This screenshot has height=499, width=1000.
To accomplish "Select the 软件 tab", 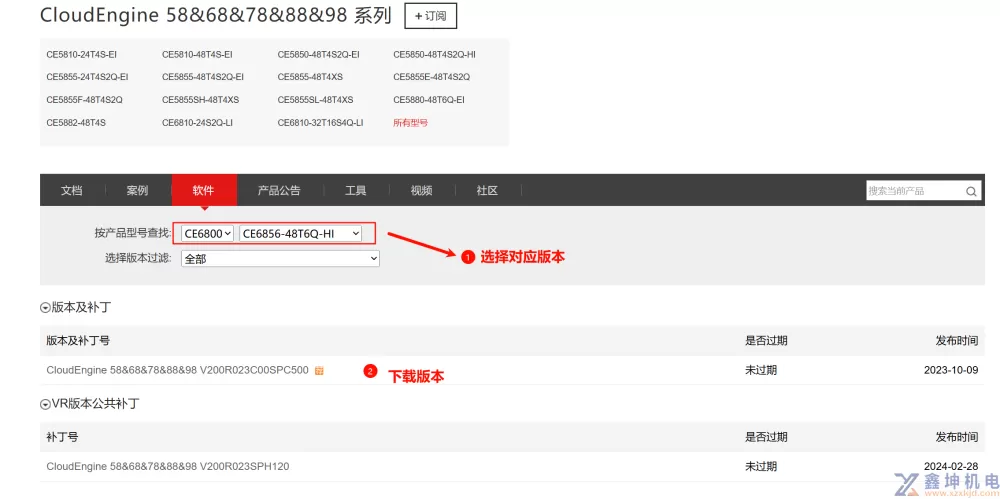I will pos(203,190).
